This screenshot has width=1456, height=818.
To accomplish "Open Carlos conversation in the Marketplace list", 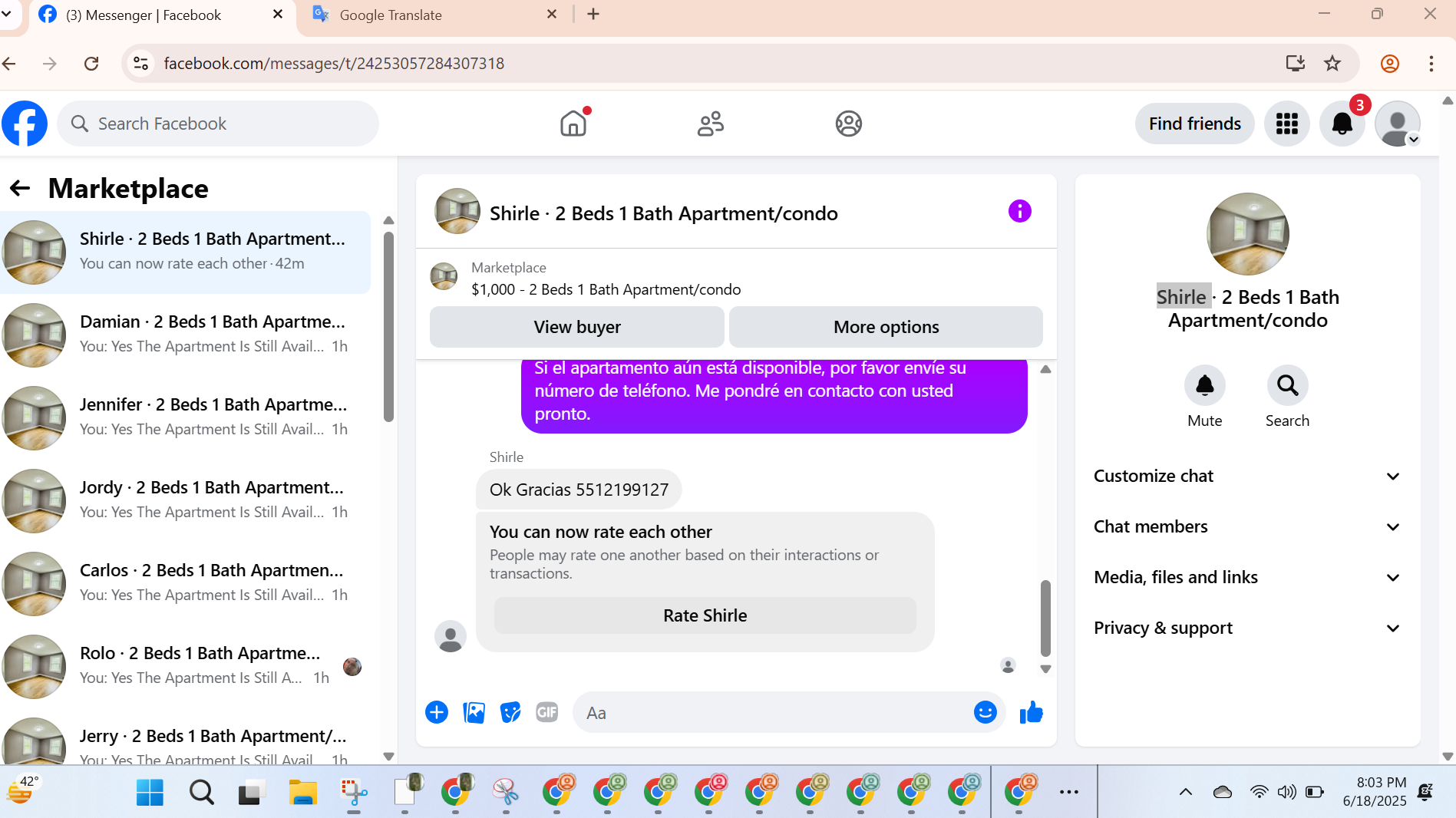I will 185,584.
